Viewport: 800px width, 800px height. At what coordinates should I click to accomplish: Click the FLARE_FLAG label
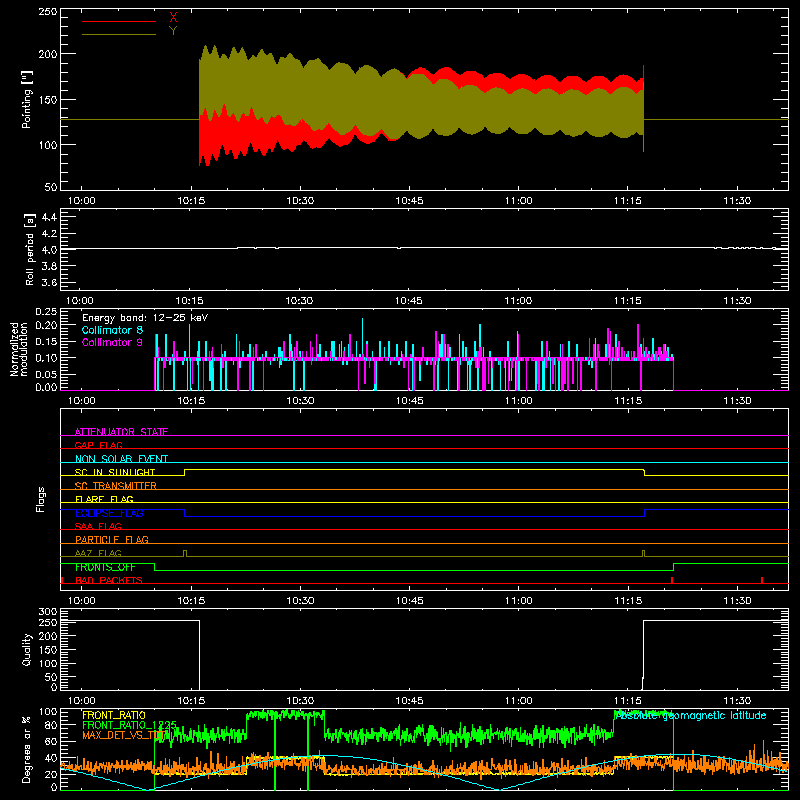104,499
